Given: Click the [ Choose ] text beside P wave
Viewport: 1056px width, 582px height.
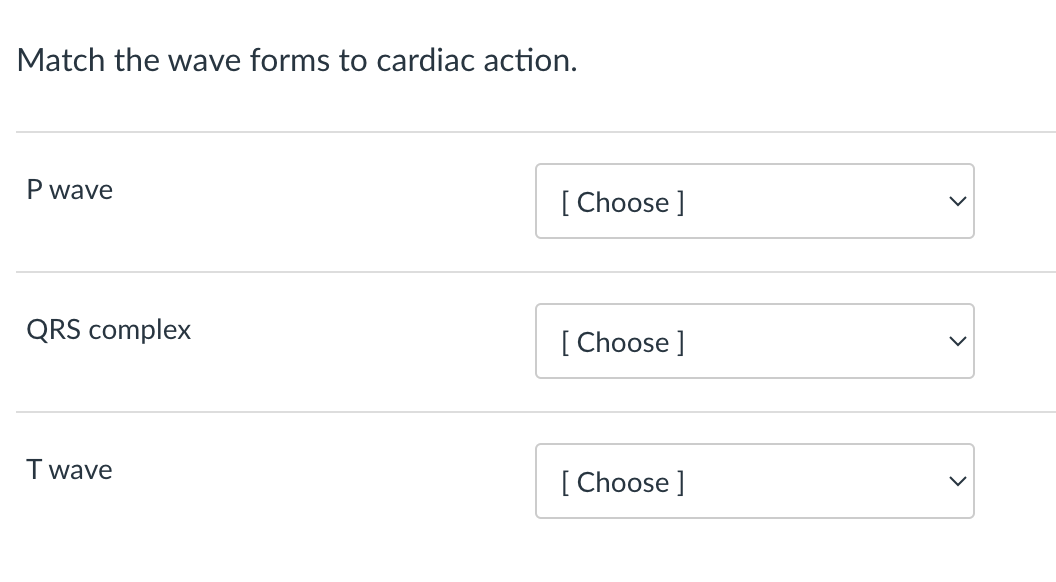Looking at the screenshot, I should (621, 202).
